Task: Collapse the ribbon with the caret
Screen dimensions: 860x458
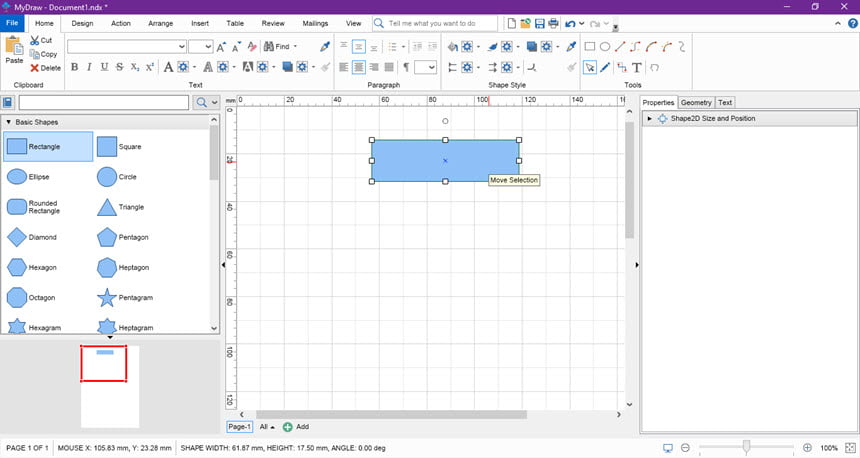Action: coord(838,24)
